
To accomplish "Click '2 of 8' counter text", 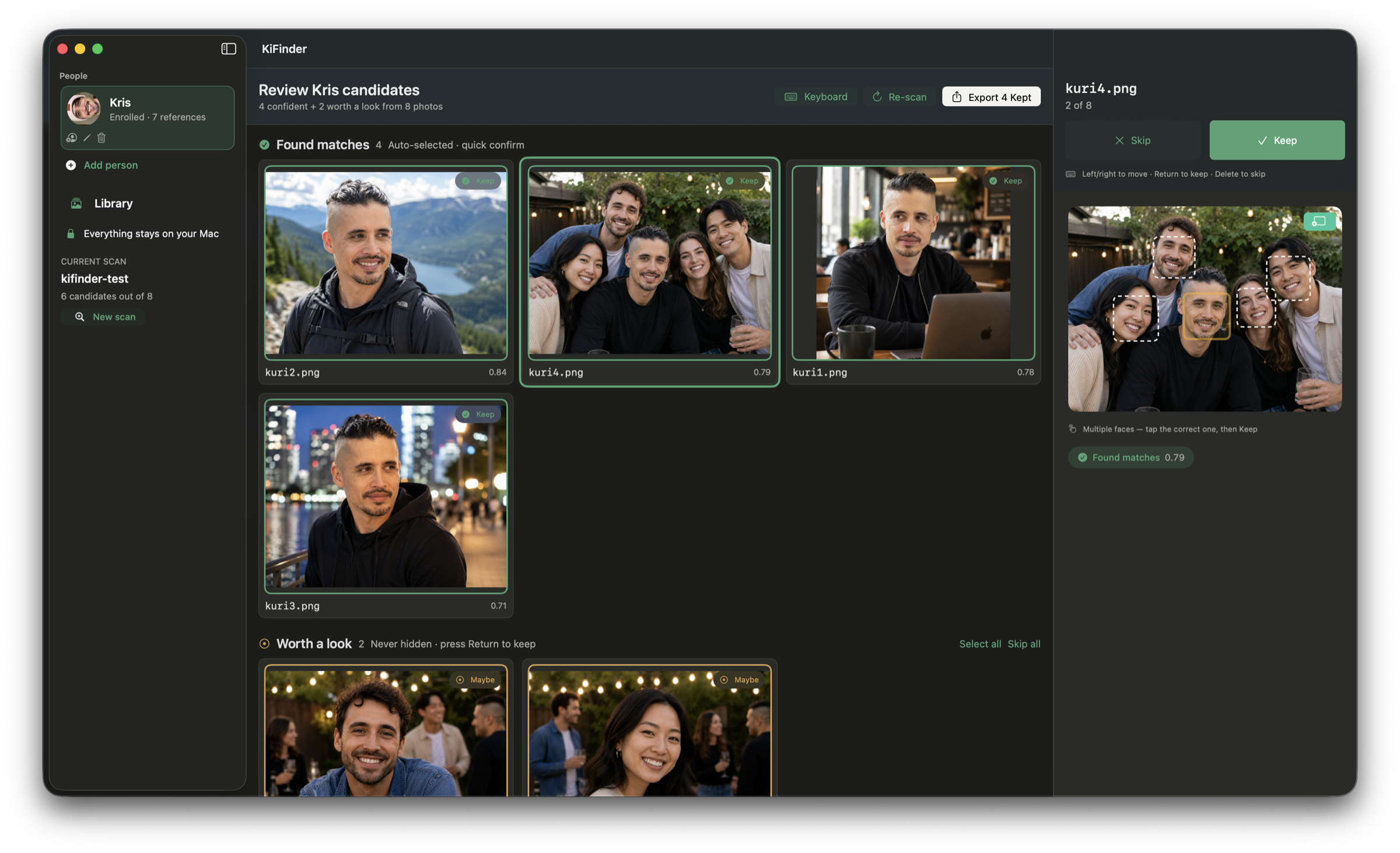I will 1078,106.
